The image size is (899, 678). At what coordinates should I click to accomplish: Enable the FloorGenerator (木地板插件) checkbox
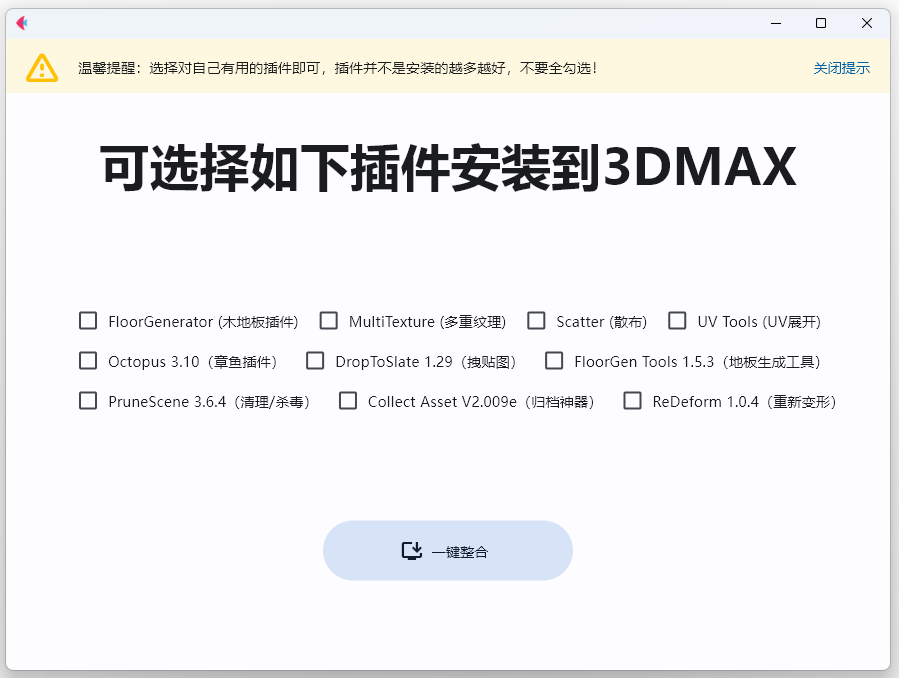(x=88, y=321)
